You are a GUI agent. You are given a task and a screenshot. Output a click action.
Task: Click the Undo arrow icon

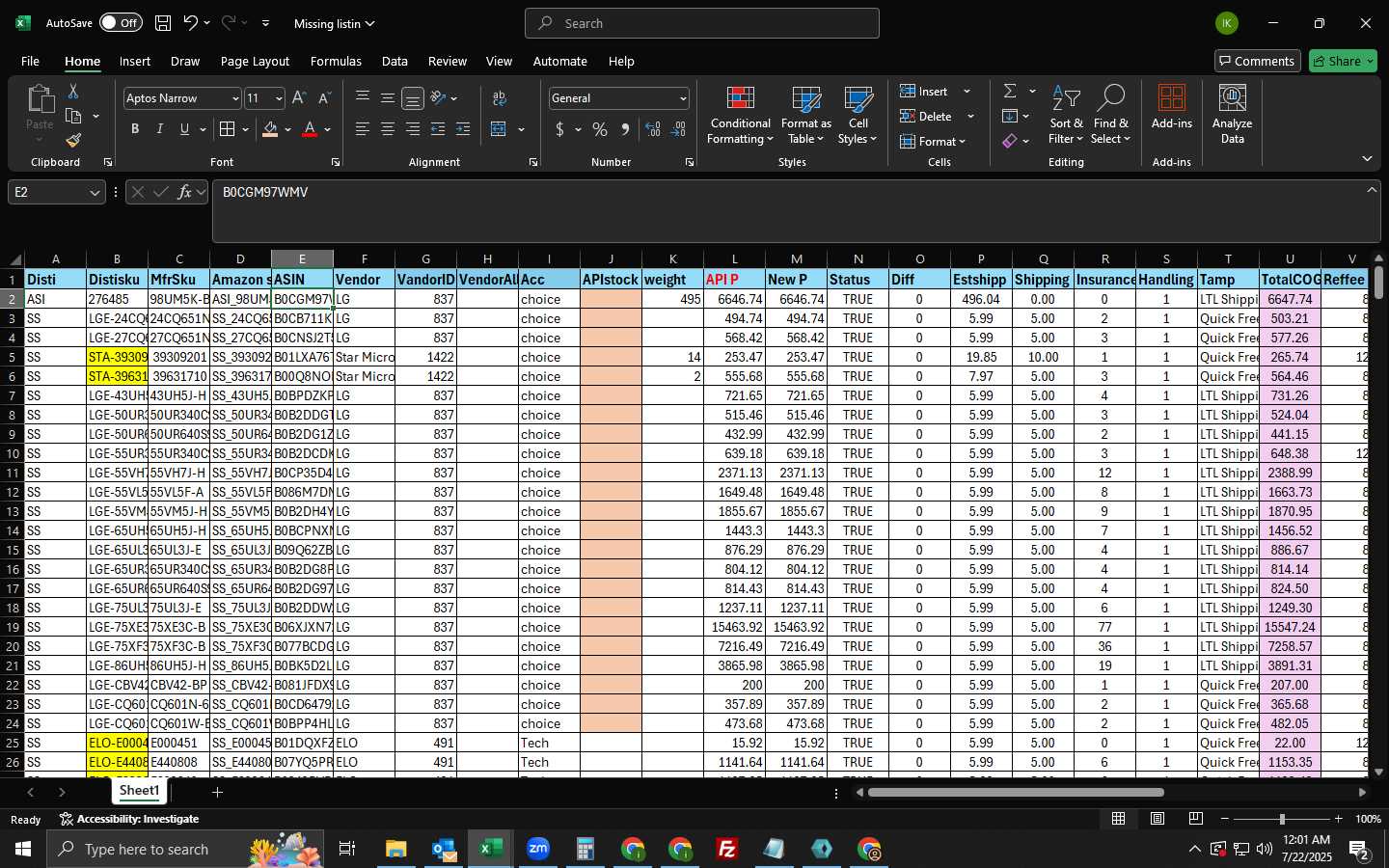click(191, 23)
